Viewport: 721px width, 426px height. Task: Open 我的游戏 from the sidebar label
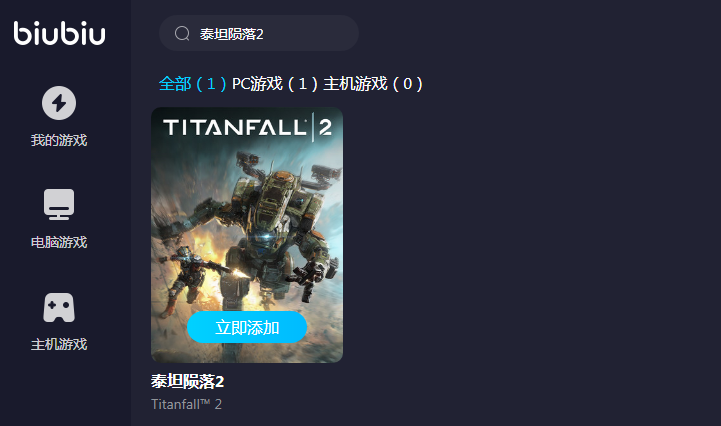click(x=59, y=140)
